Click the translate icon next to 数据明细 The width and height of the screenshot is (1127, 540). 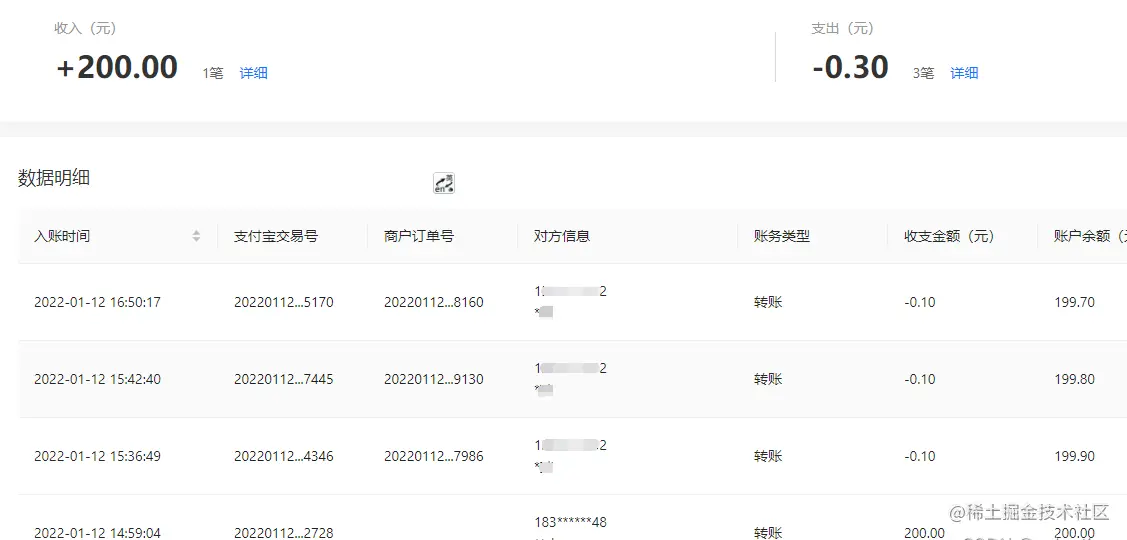443,183
